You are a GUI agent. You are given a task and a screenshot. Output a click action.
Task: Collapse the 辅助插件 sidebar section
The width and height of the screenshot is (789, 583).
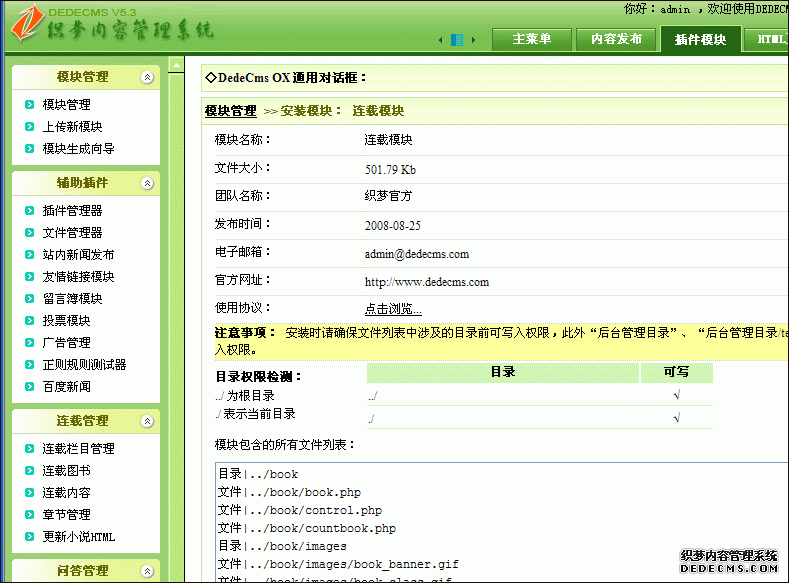[x=147, y=184]
